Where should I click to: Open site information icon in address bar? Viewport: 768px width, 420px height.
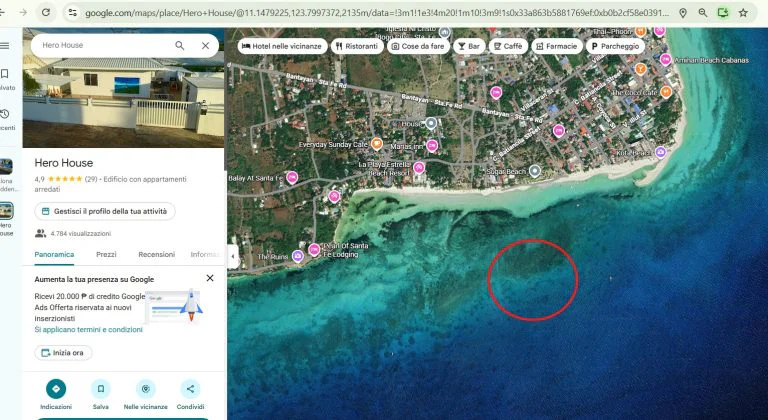point(72,13)
